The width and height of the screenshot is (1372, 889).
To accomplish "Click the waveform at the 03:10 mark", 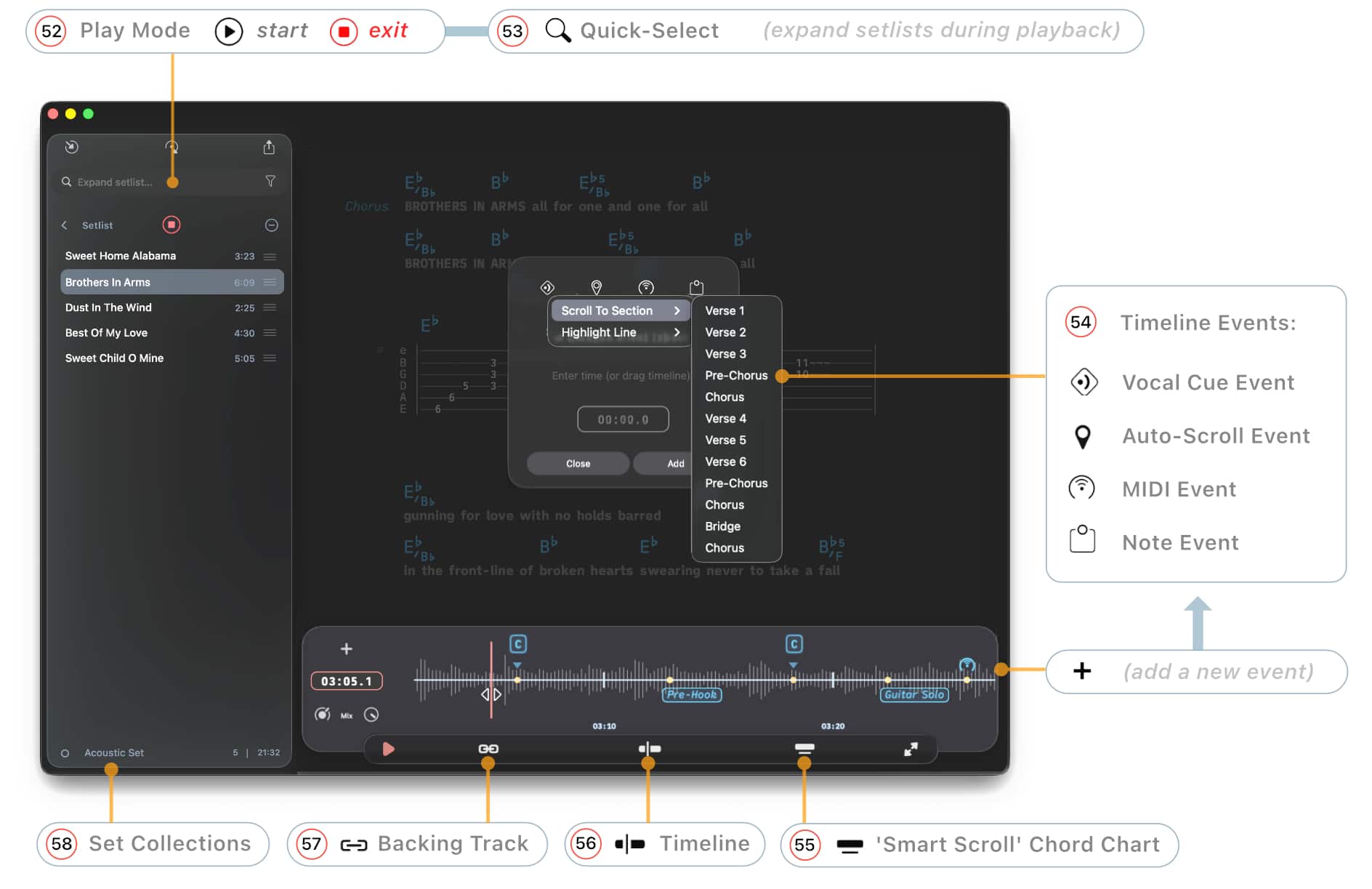I will pos(603,680).
